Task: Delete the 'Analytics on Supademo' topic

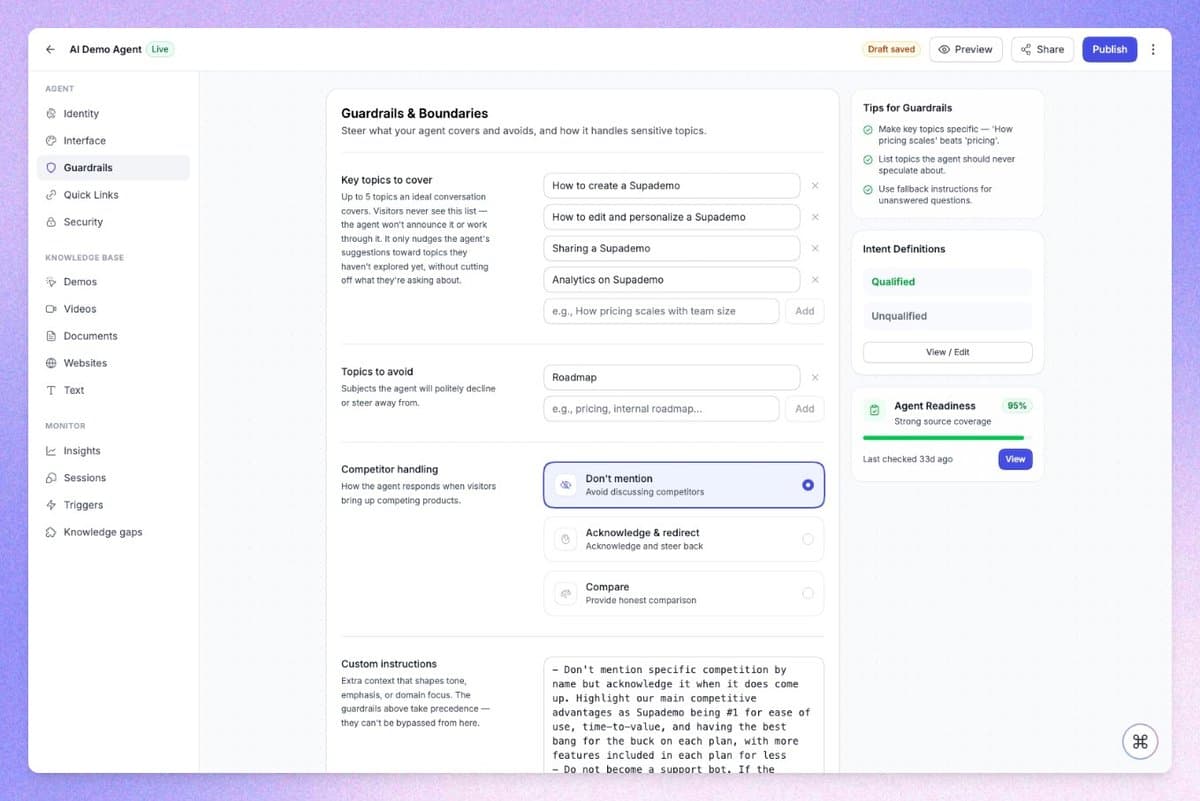Action: pos(815,280)
